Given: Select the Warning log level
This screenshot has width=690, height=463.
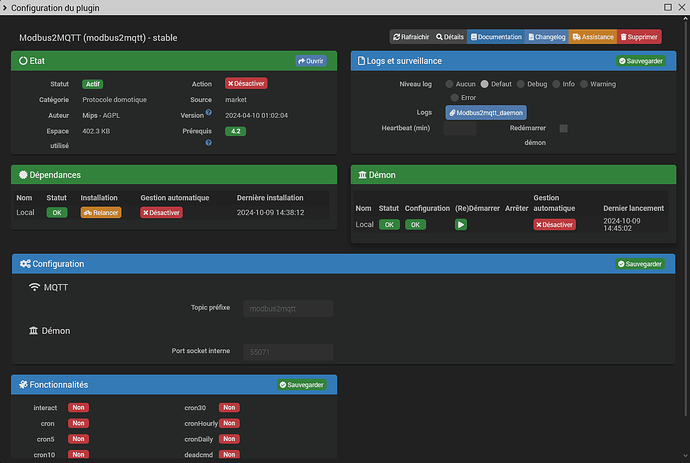Looking at the screenshot, I should pos(584,84).
